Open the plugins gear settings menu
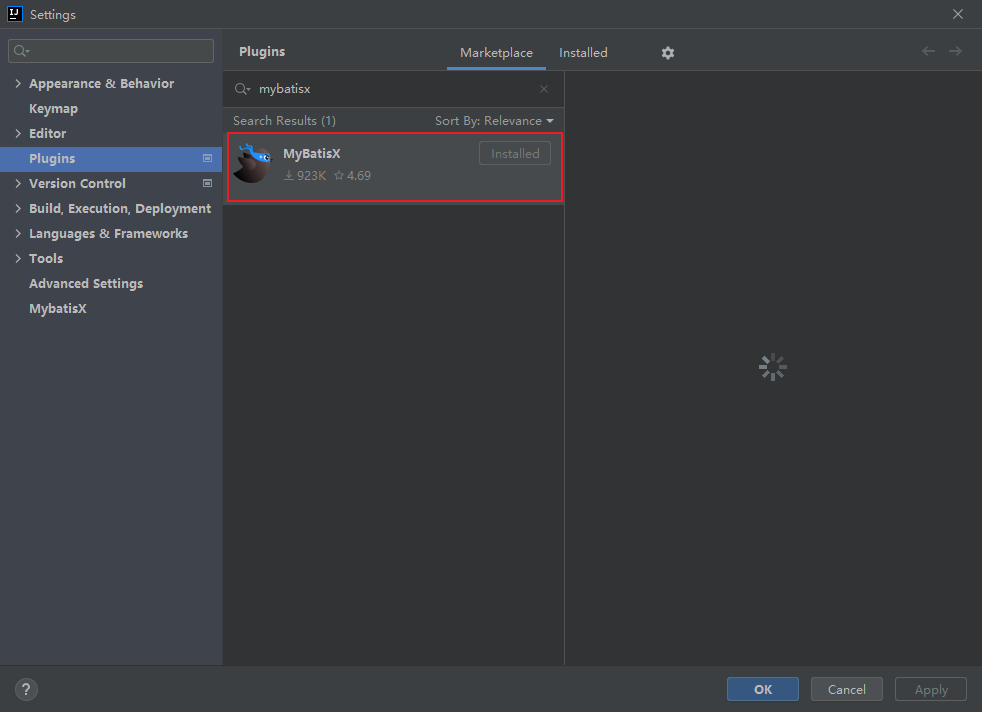The height and width of the screenshot is (712, 982). [668, 53]
